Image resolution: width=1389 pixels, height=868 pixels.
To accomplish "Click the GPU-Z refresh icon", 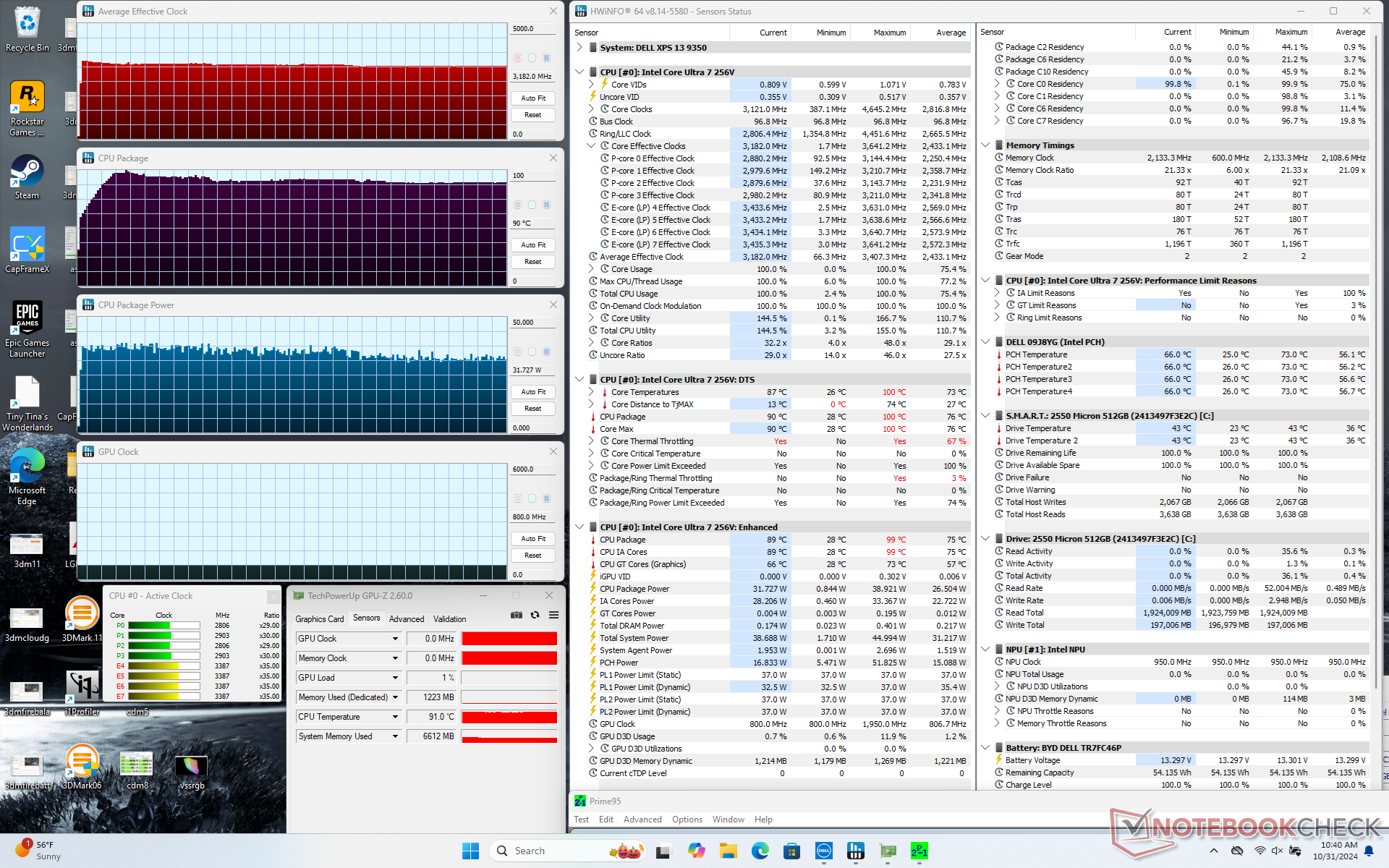I will (x=535, y=615).
